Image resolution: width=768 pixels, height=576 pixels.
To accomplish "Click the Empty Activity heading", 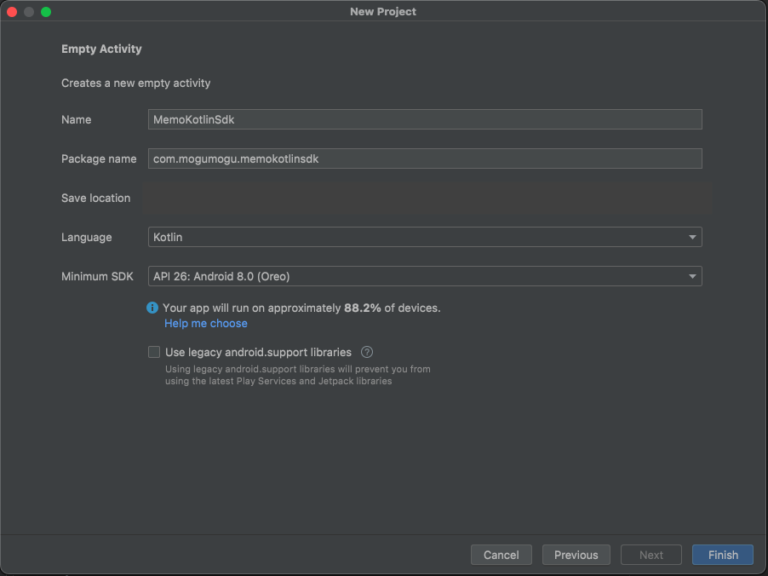I will [101, 49].
